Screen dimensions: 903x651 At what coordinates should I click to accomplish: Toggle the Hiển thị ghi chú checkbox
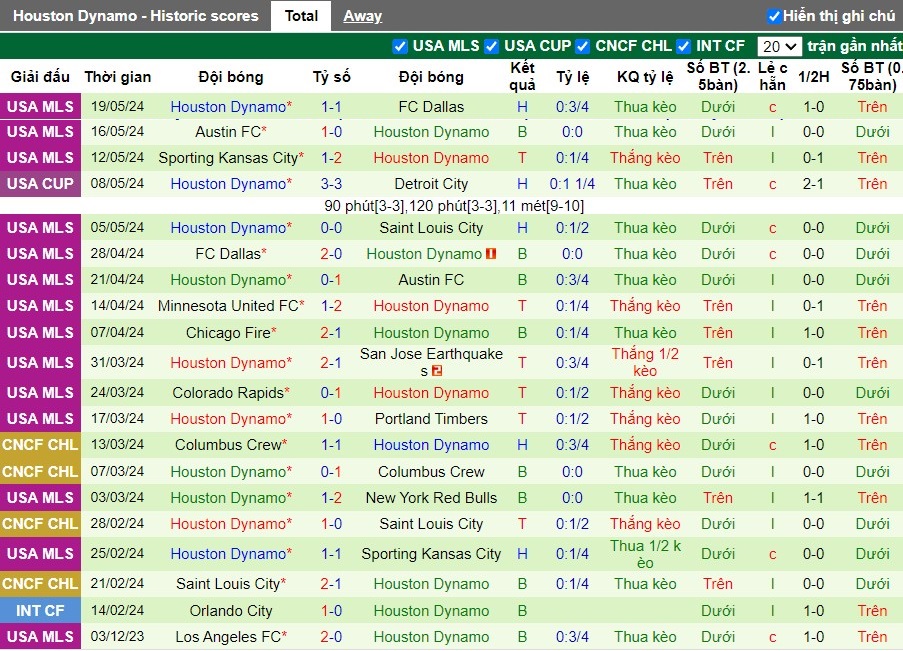(774, 16)
